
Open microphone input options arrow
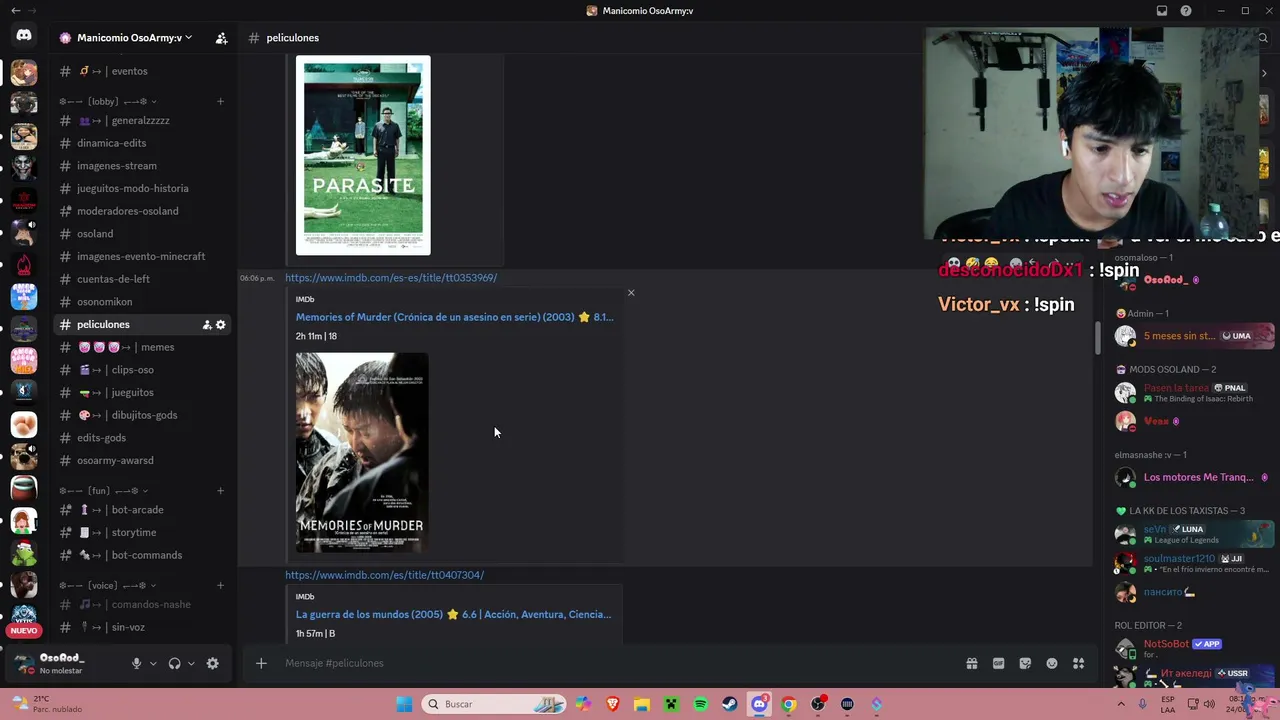click(153, 663)
